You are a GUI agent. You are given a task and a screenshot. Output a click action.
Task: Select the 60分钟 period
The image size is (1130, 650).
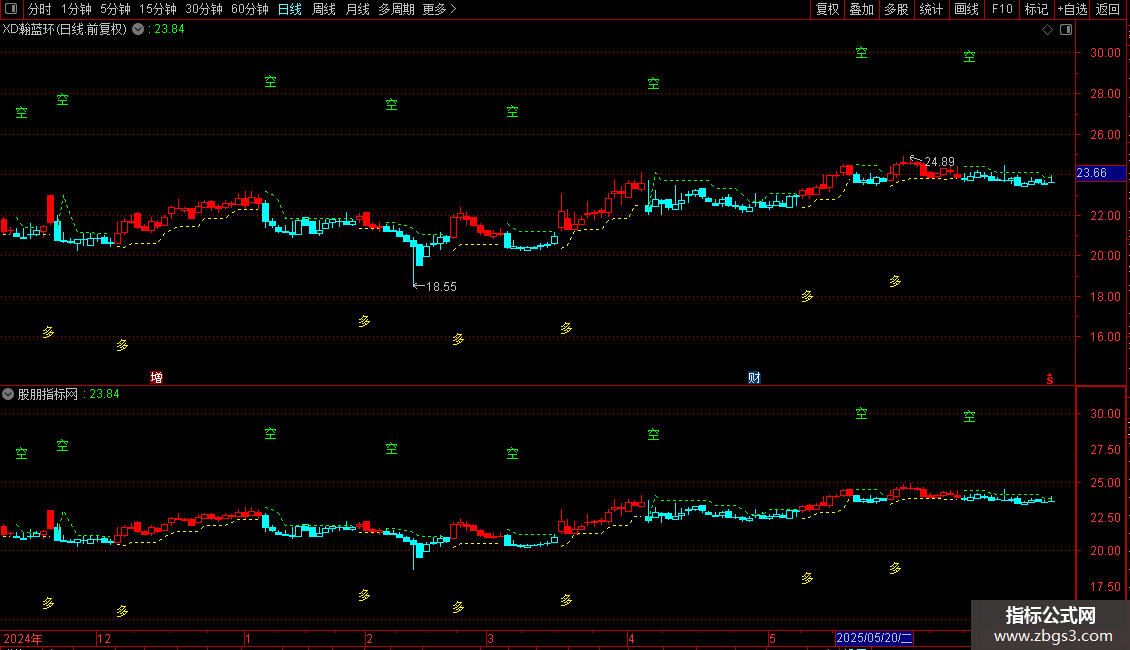click(x=250, y=9)
